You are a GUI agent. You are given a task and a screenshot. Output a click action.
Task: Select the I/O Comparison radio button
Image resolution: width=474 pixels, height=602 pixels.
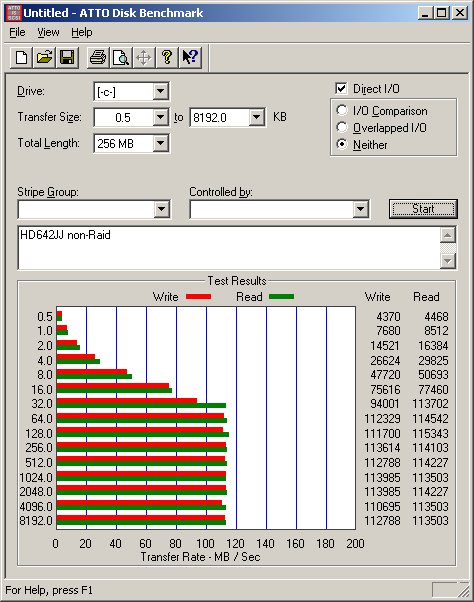[342, 111]
